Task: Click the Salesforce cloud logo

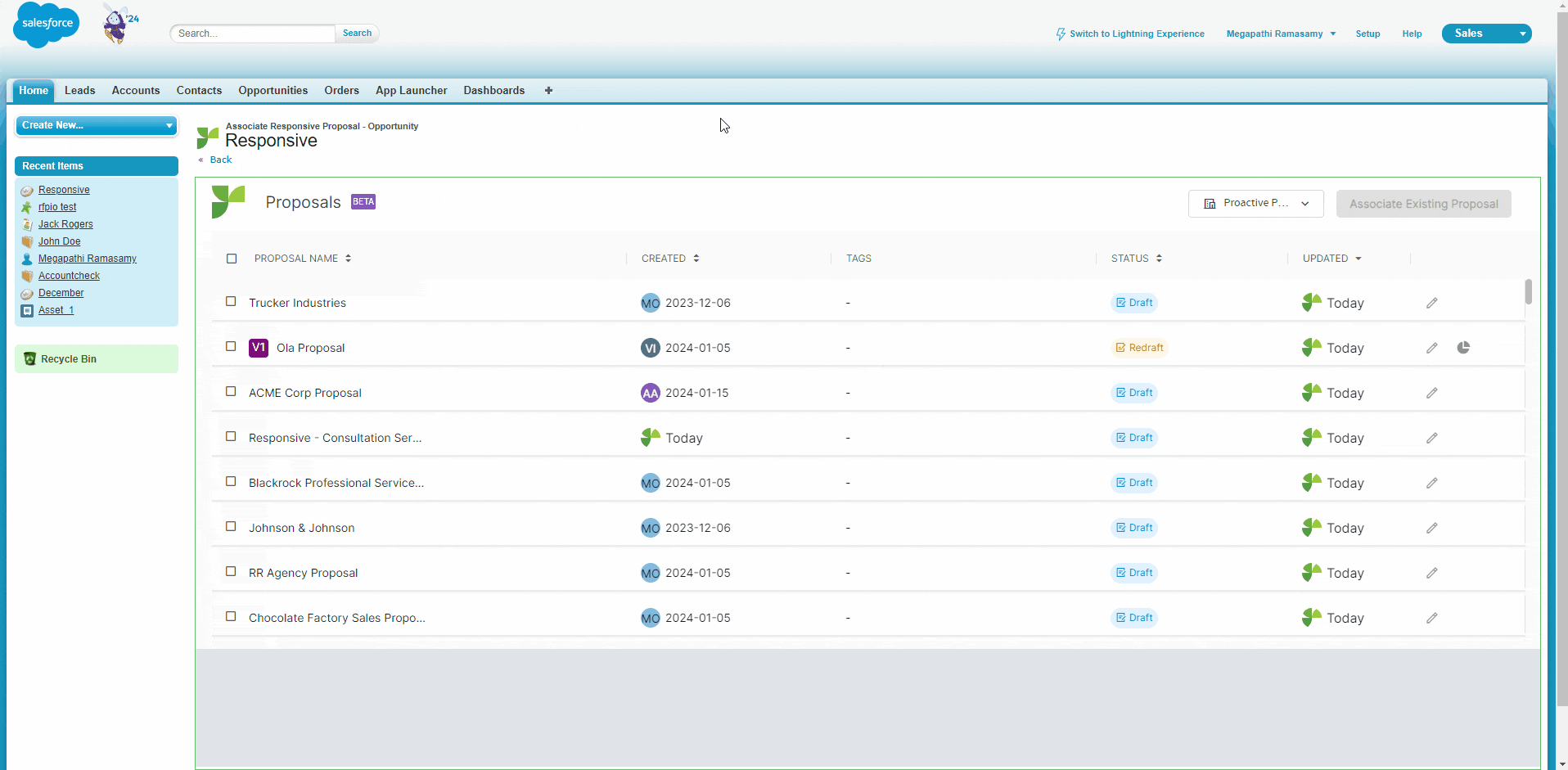Action: (x=46, y=25)
